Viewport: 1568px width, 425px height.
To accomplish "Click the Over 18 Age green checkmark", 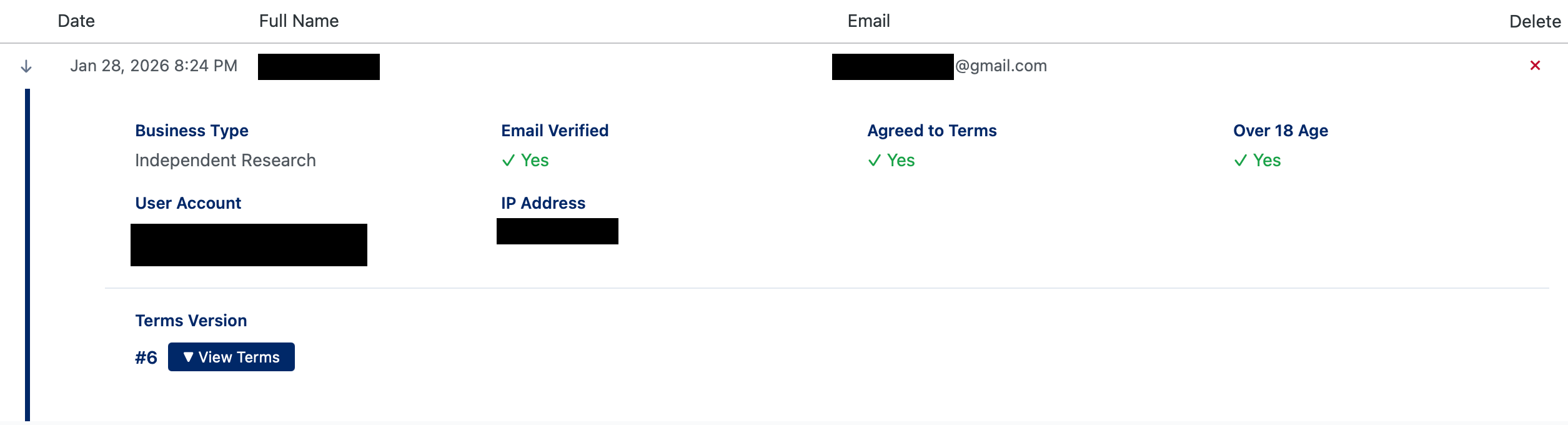I will tap(1241, 161).
